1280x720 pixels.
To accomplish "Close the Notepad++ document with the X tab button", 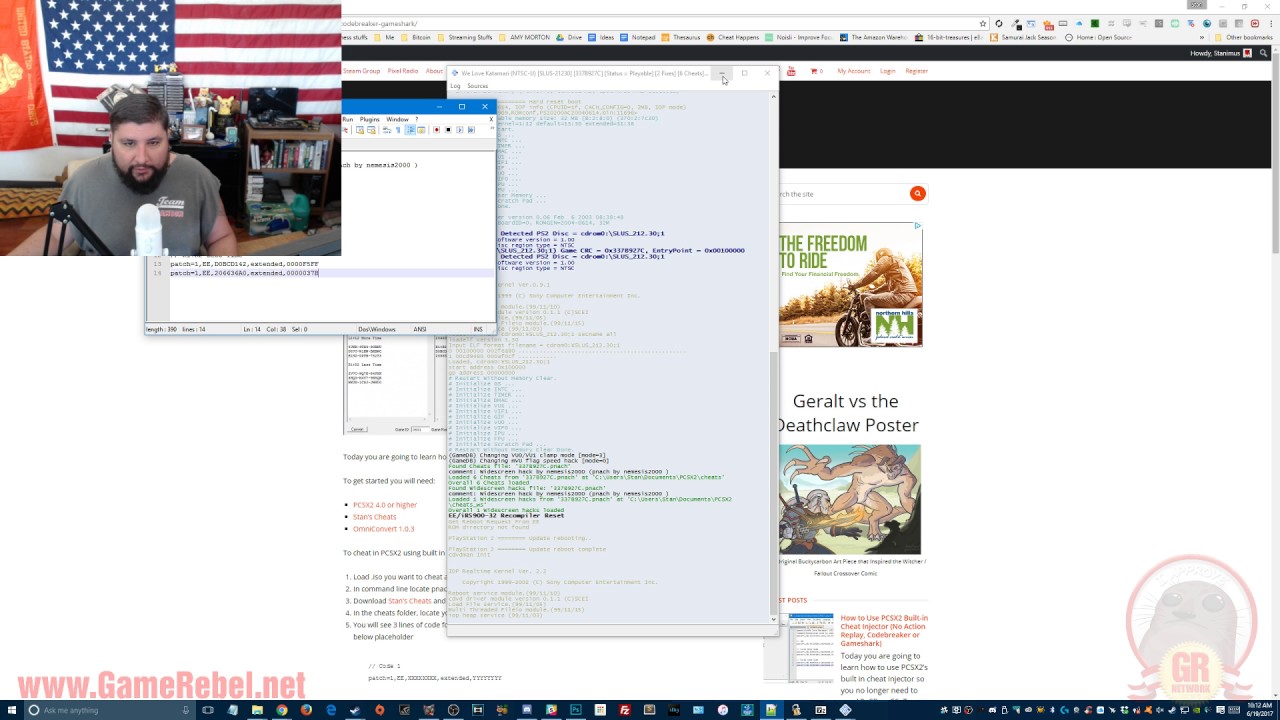I will 491,119.
